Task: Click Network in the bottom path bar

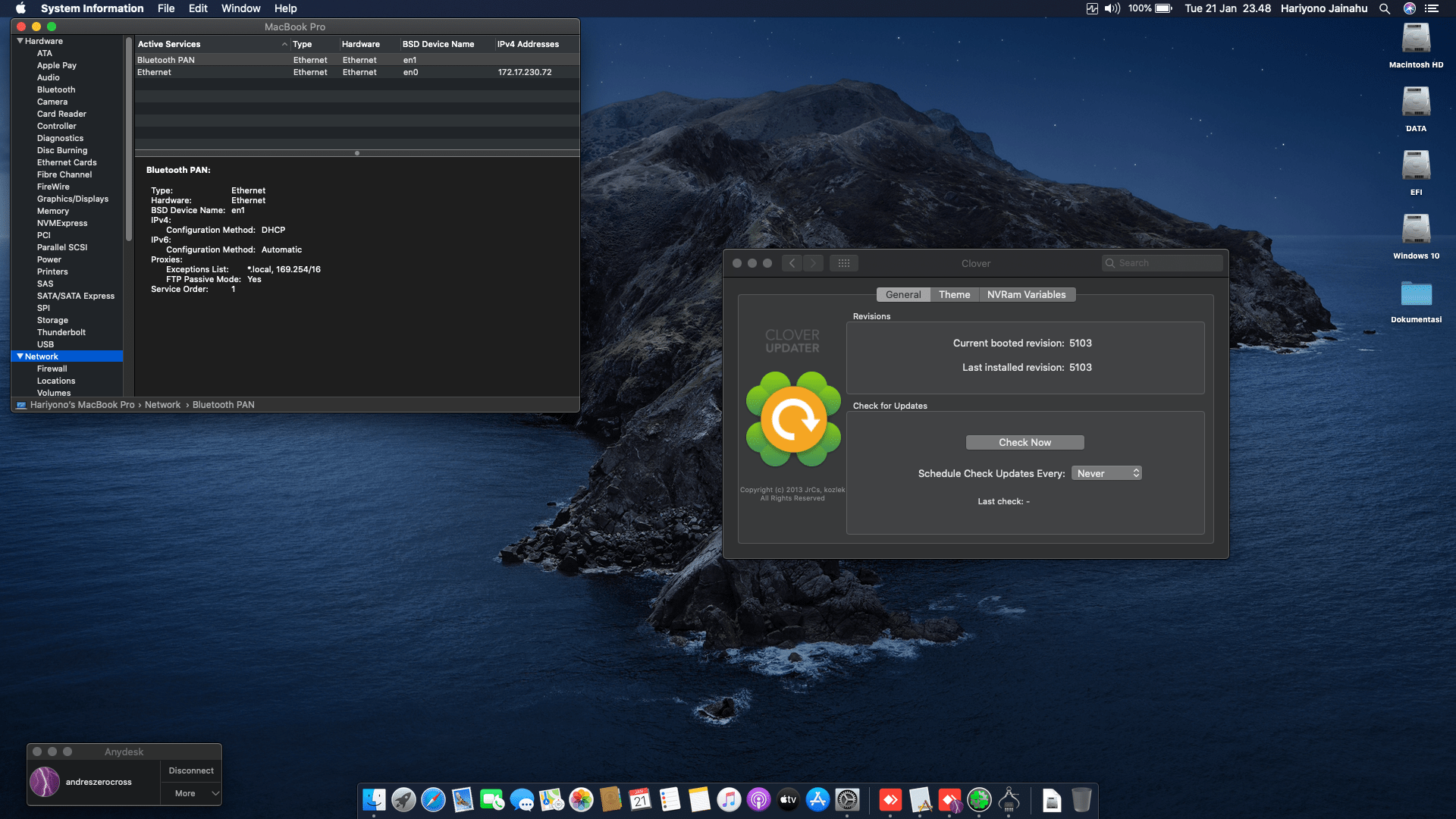Action: tap(162, 405)
